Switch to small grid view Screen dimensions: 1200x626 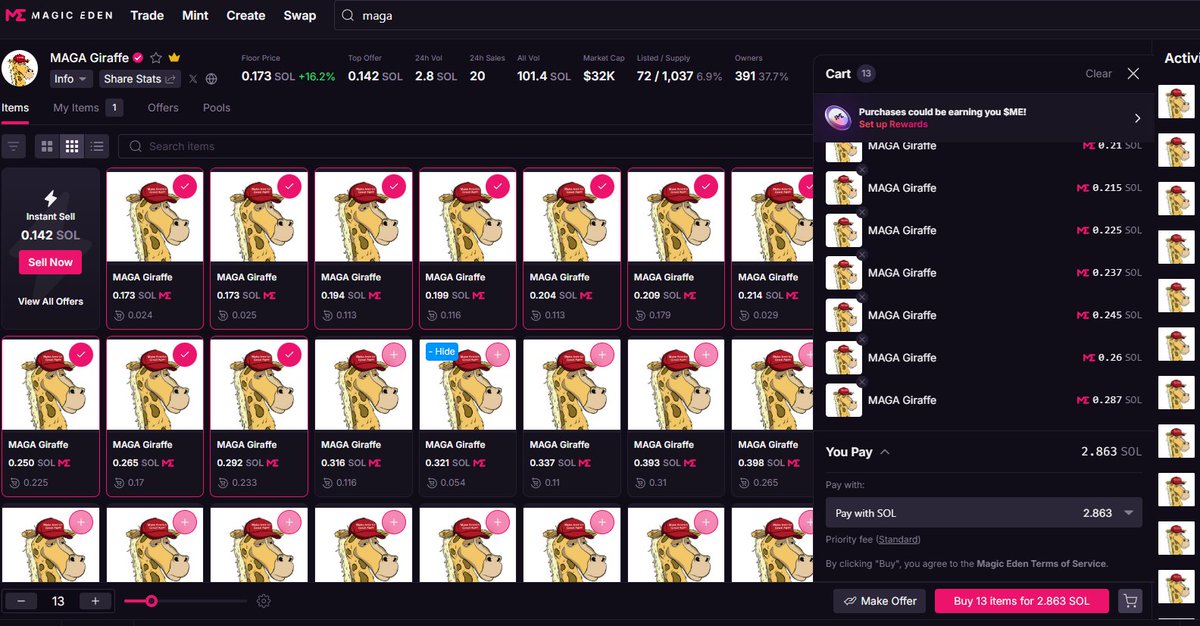(72, 146)
